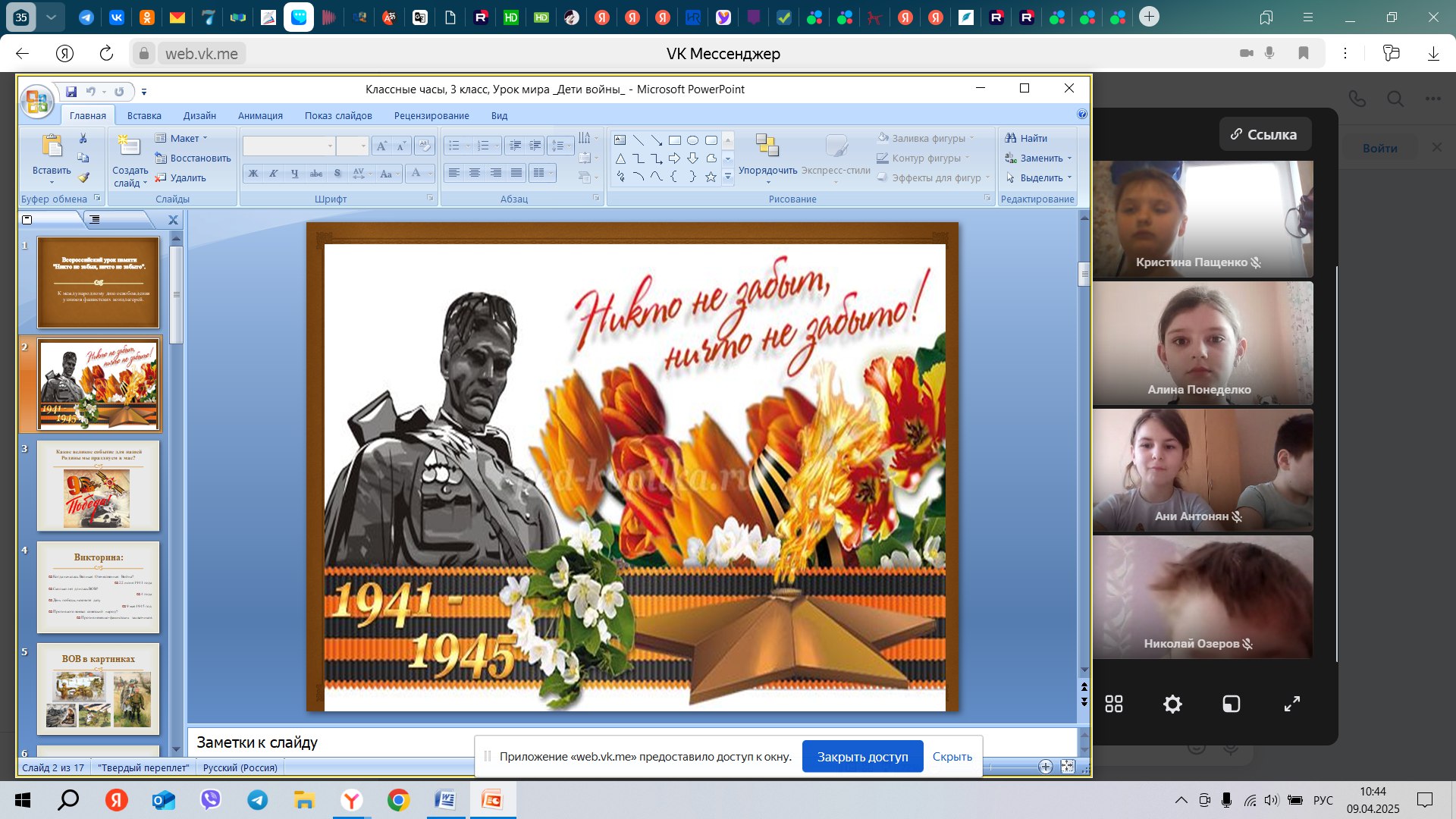Choose the right arrow block shape
The image size is (1456, 819).
tap(674, 158)
